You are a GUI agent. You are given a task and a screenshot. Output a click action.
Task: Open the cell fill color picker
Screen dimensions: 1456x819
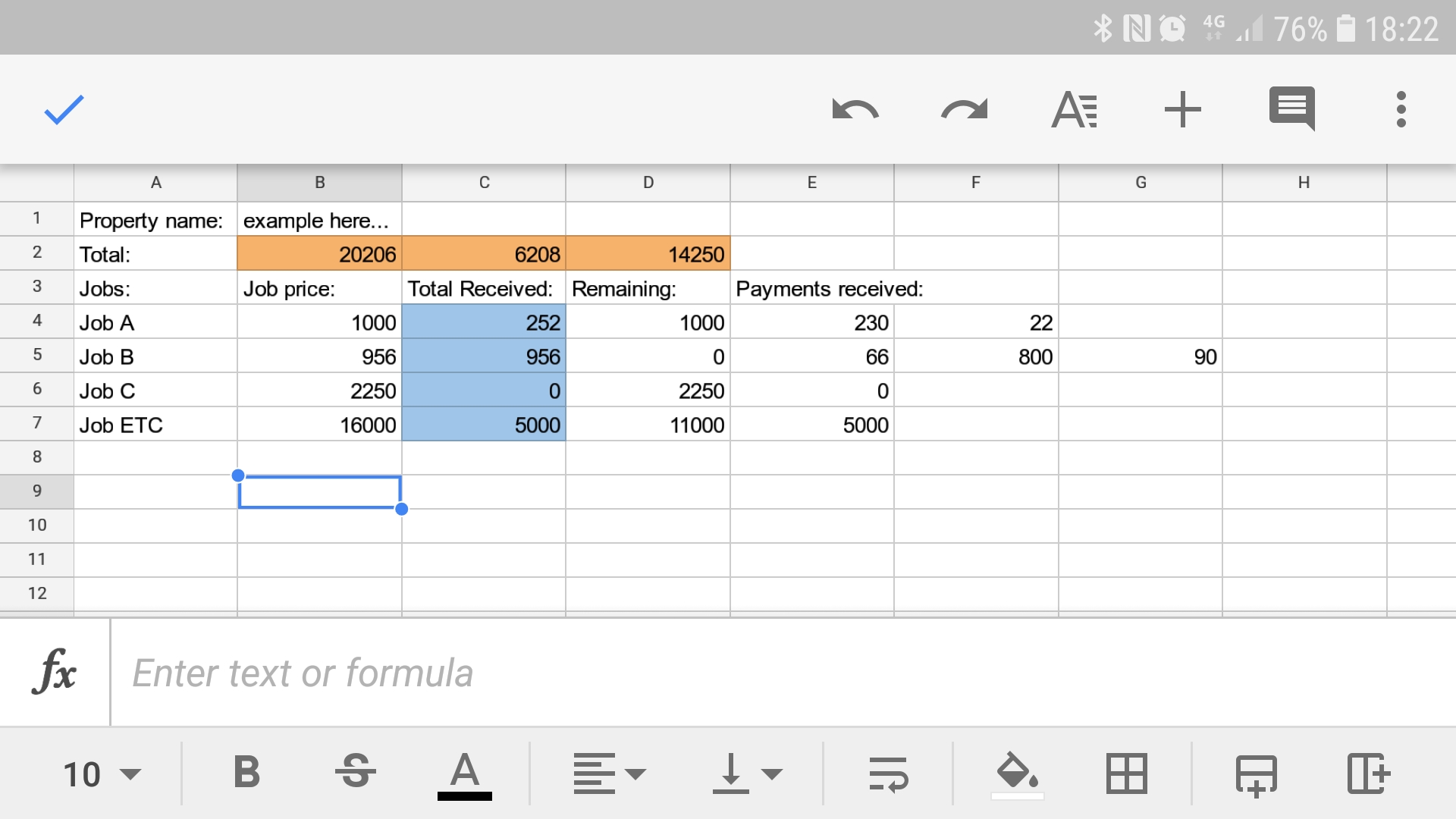[1017, 774]
